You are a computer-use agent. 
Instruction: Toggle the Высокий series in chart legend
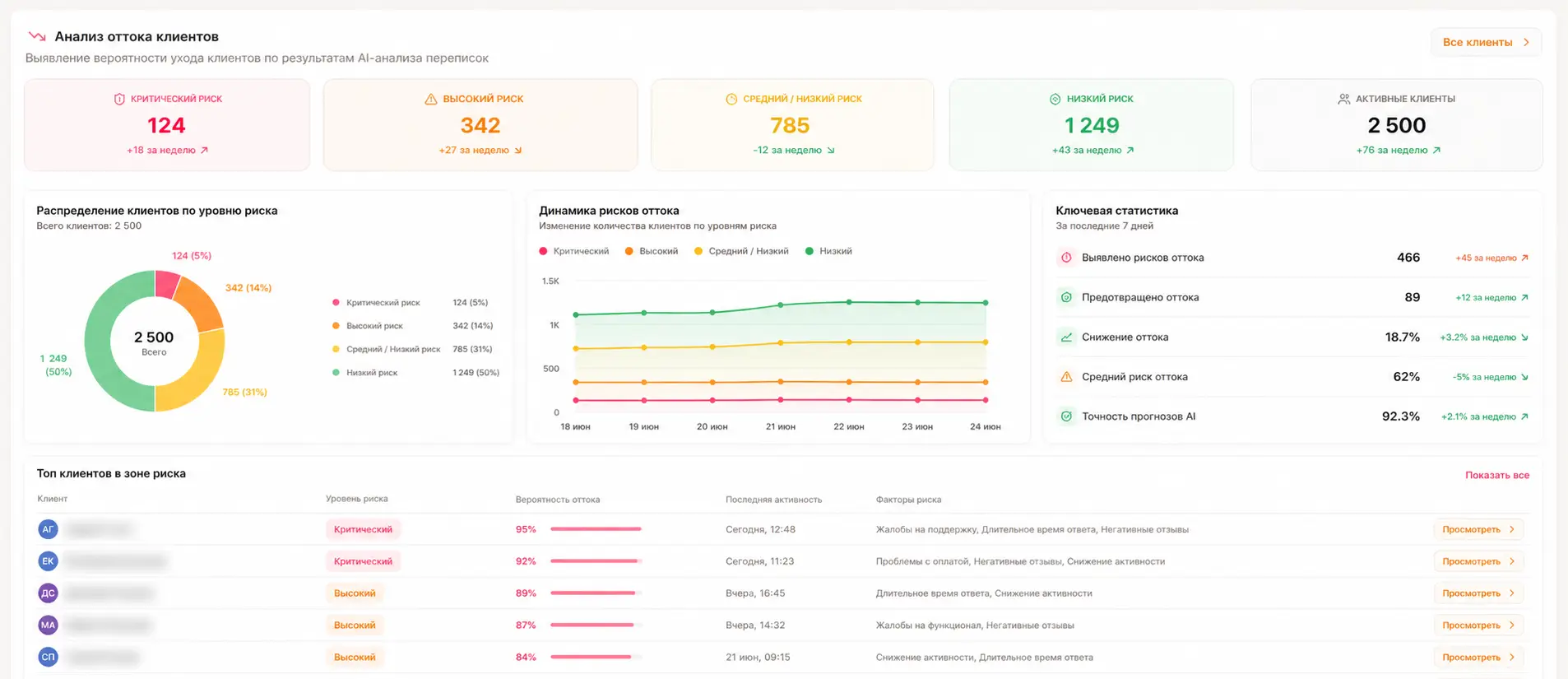(x=652, y=251)
